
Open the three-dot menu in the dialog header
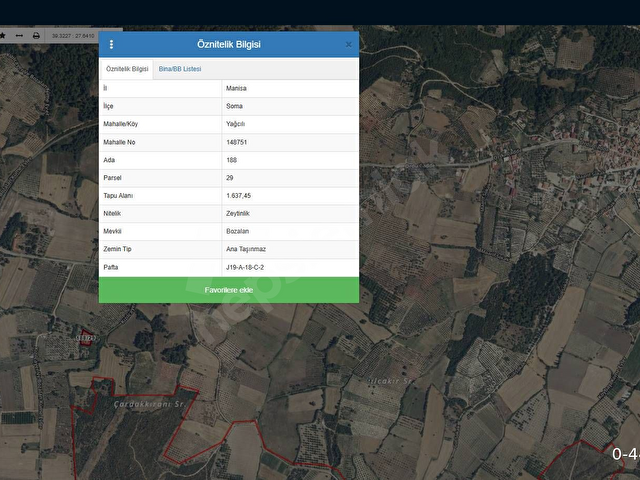click(x=111, y=44)
